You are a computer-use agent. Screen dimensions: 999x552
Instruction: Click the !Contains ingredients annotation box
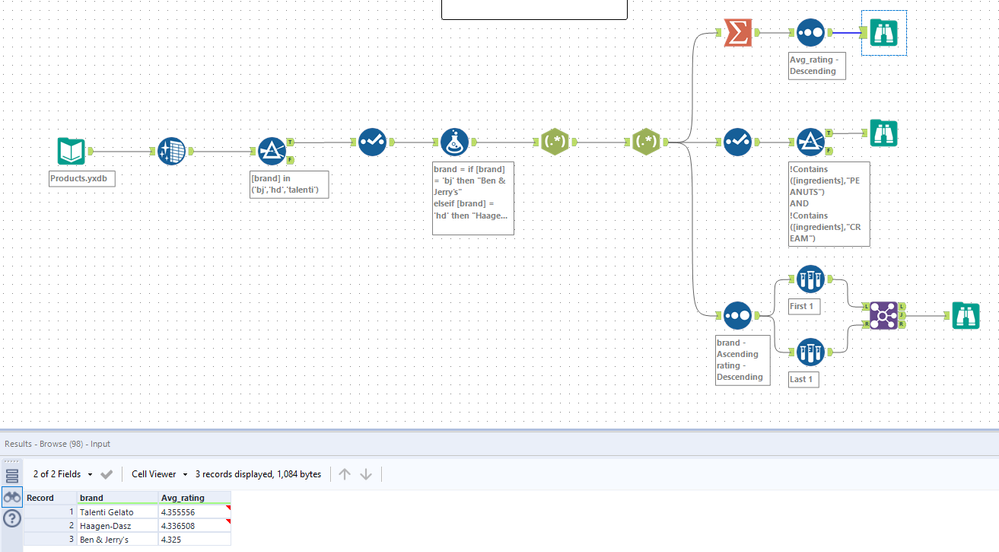click(x=829, y=204)
